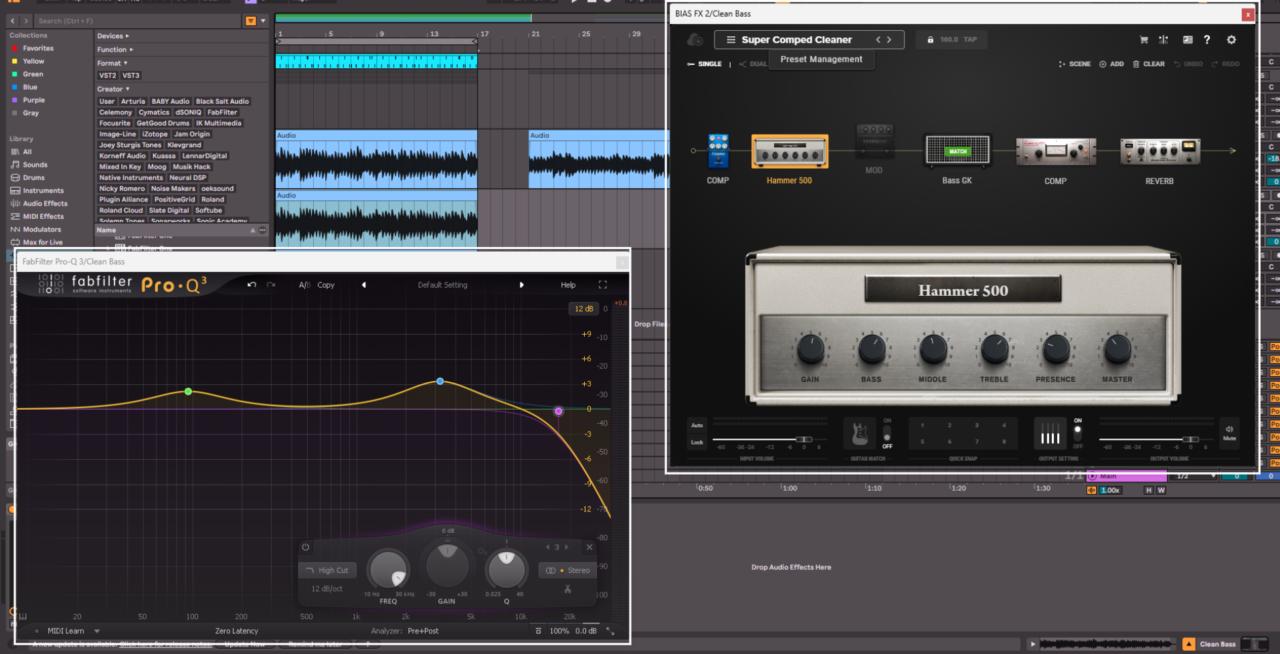Viewport: 1280px width, 654px height.
Task: Click the band split scissors icon
Action: coord(567,588)
